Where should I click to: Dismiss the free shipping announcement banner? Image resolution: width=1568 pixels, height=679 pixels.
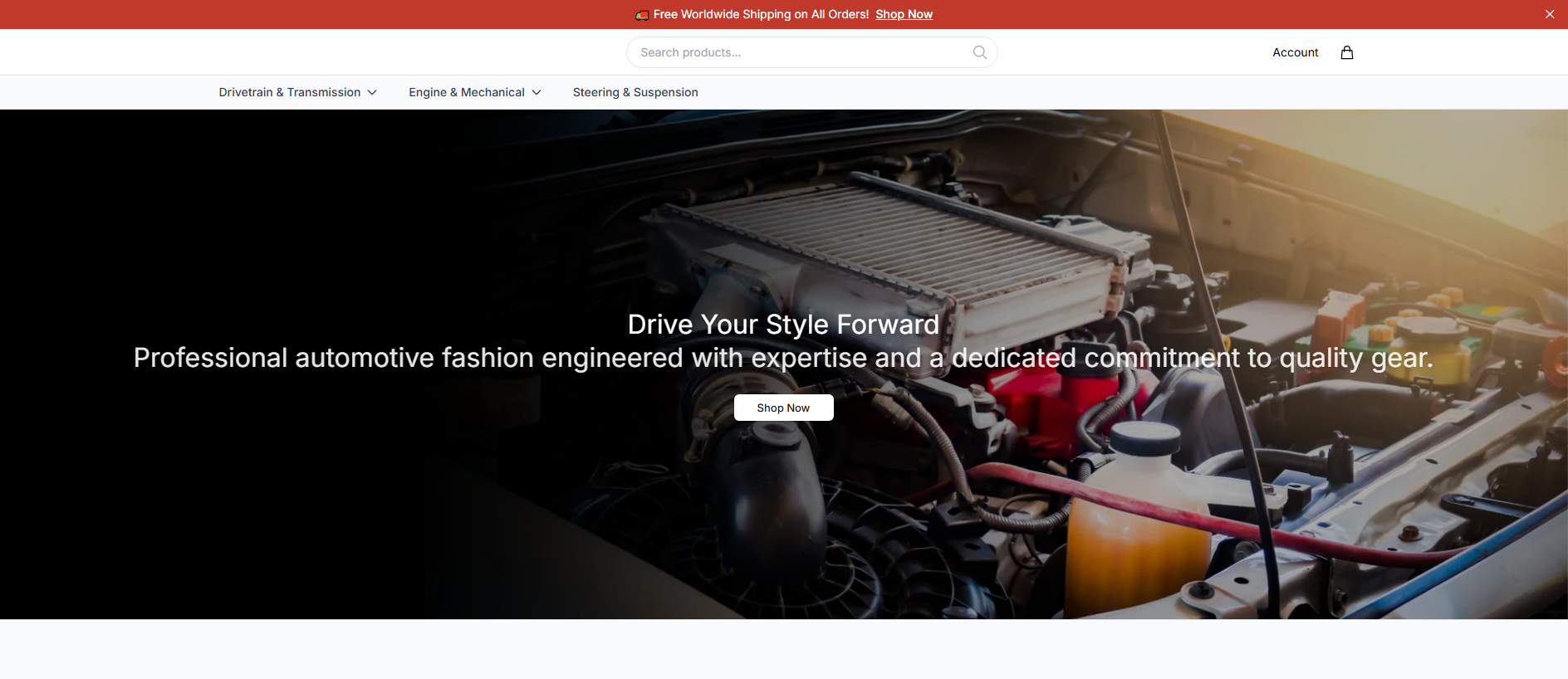[x=1550, y=14]
